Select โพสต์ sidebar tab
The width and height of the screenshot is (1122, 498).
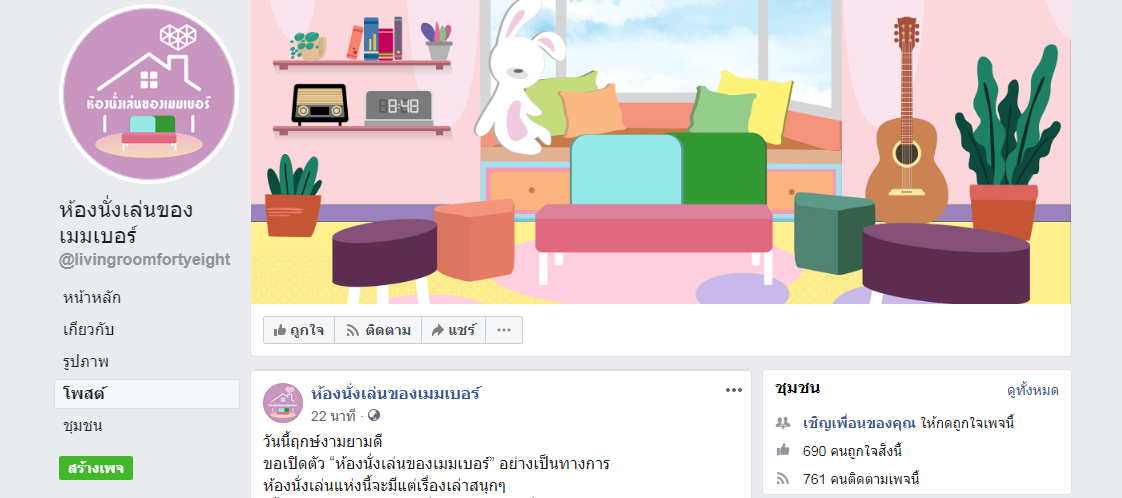point(84,394)
